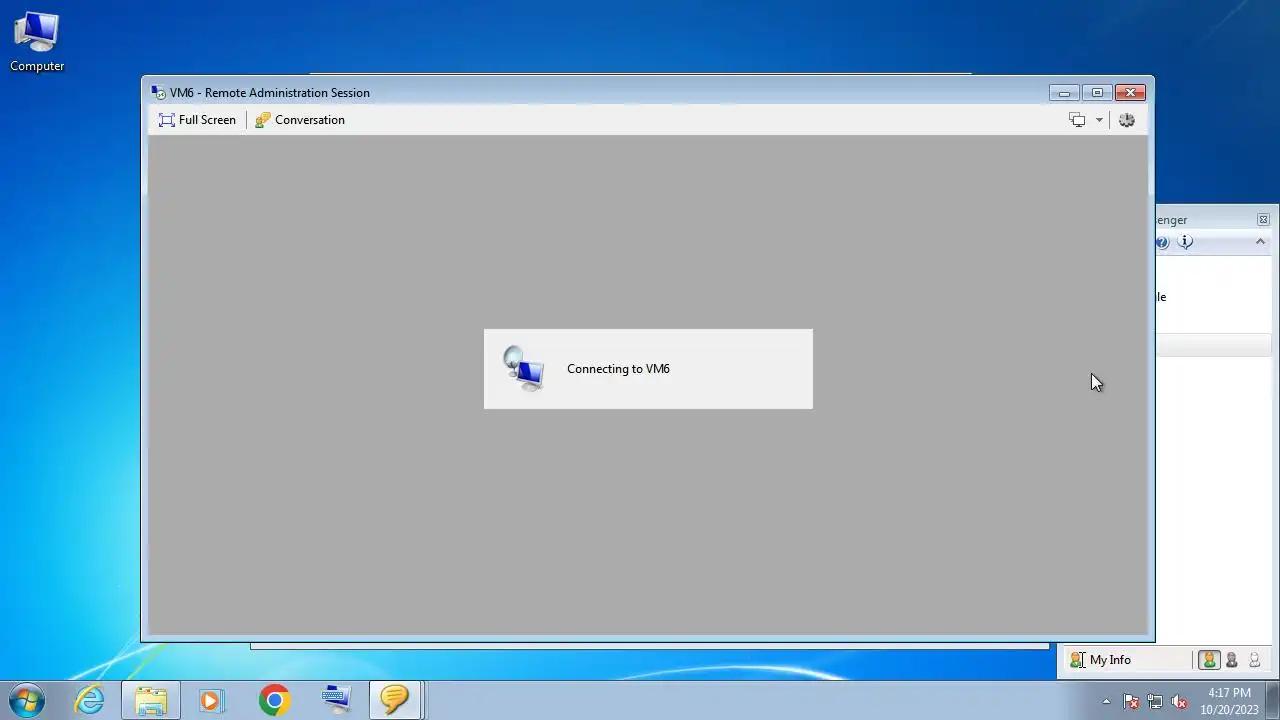Screen dimensions: 1280x720
Task: Select the available (green) status icon
Action: 1209,660
